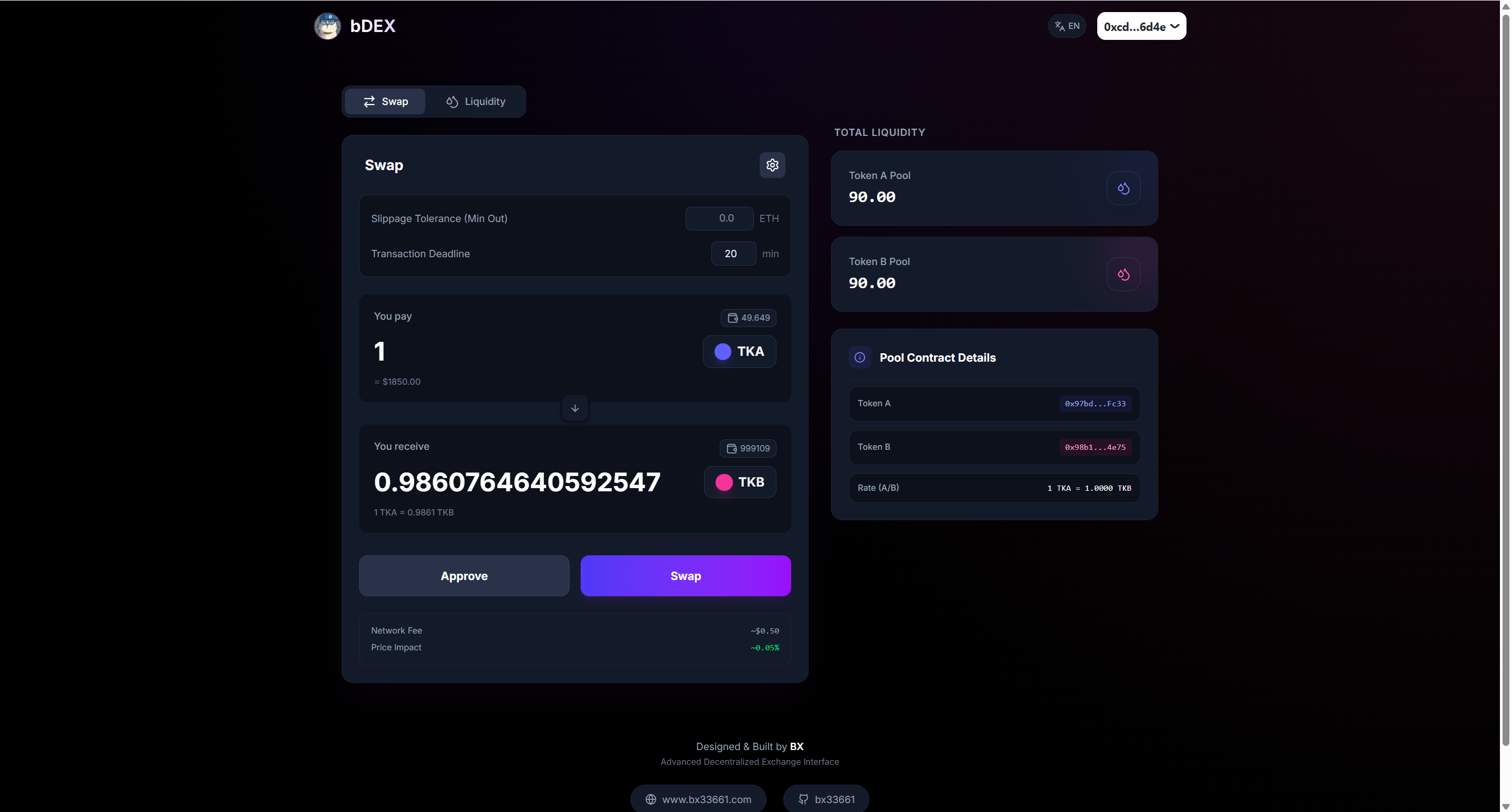1512x812 pixels.
Task: Switch to the Liquidity tab
Action: pyautogui.click(x=476, y=101)
